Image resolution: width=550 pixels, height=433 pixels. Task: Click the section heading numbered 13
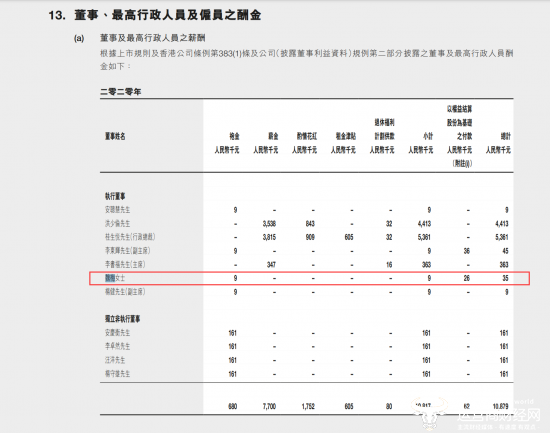click(x=155, y=15)
